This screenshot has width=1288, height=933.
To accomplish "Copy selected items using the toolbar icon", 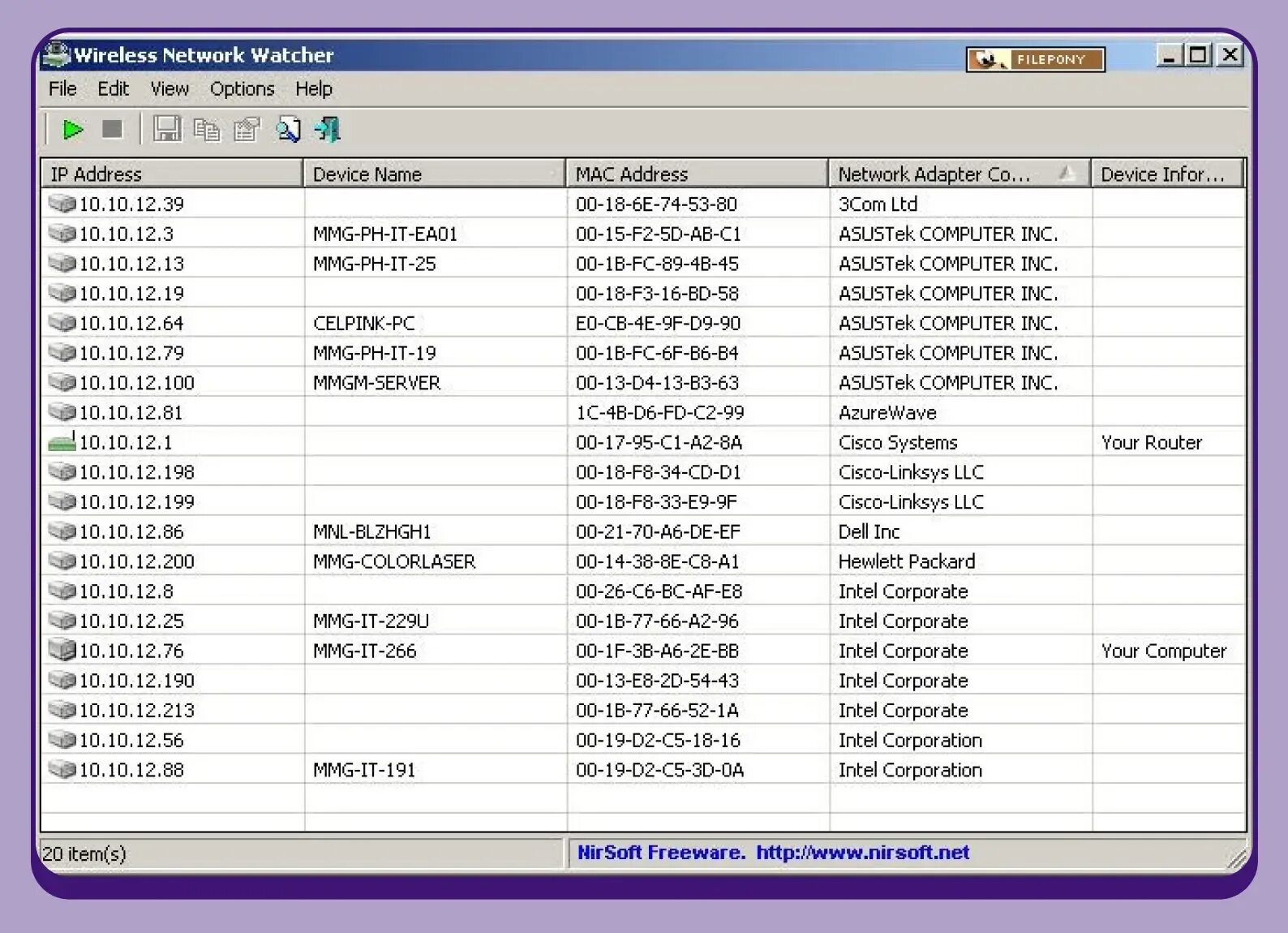I will pyautogui.click(x=207, y=130).
